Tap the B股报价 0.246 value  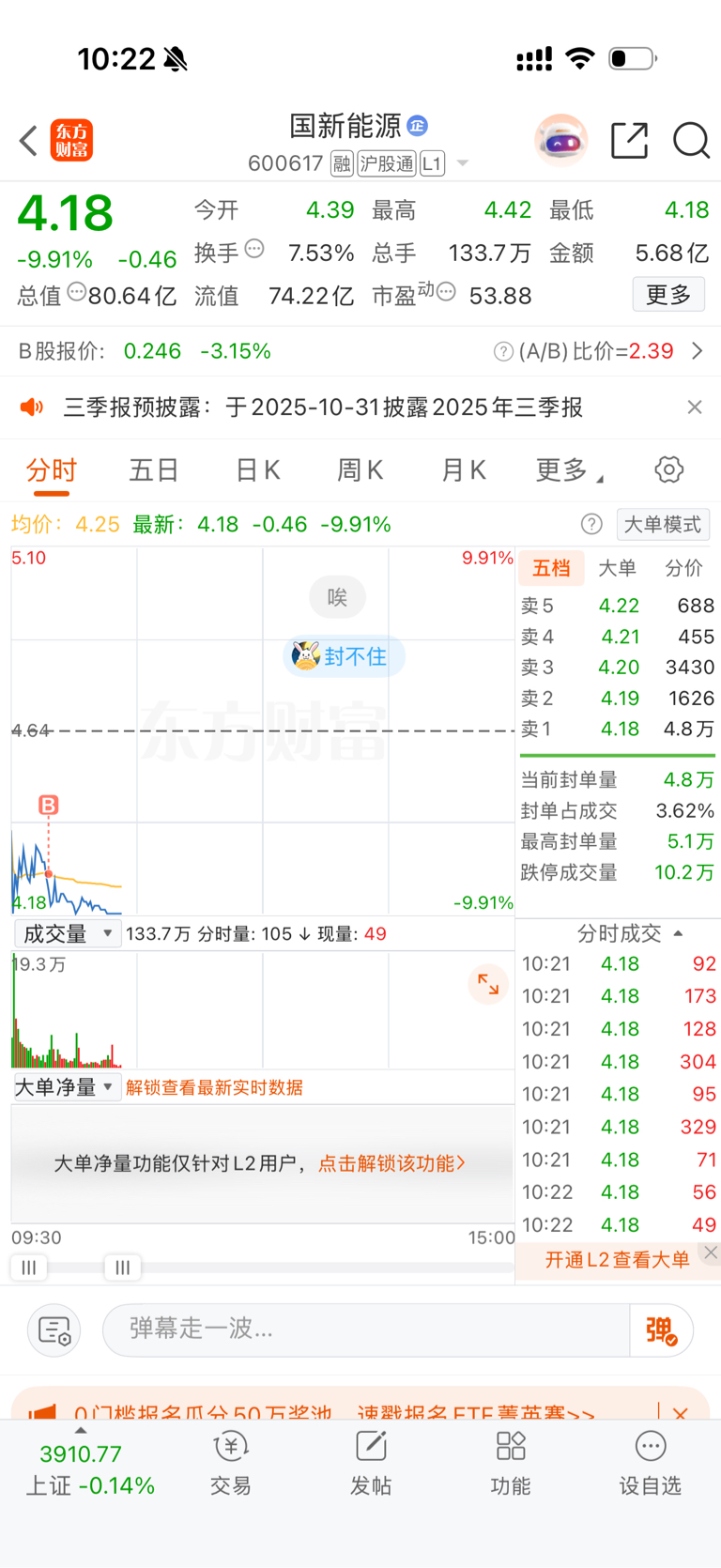click(x=152, y=351)
